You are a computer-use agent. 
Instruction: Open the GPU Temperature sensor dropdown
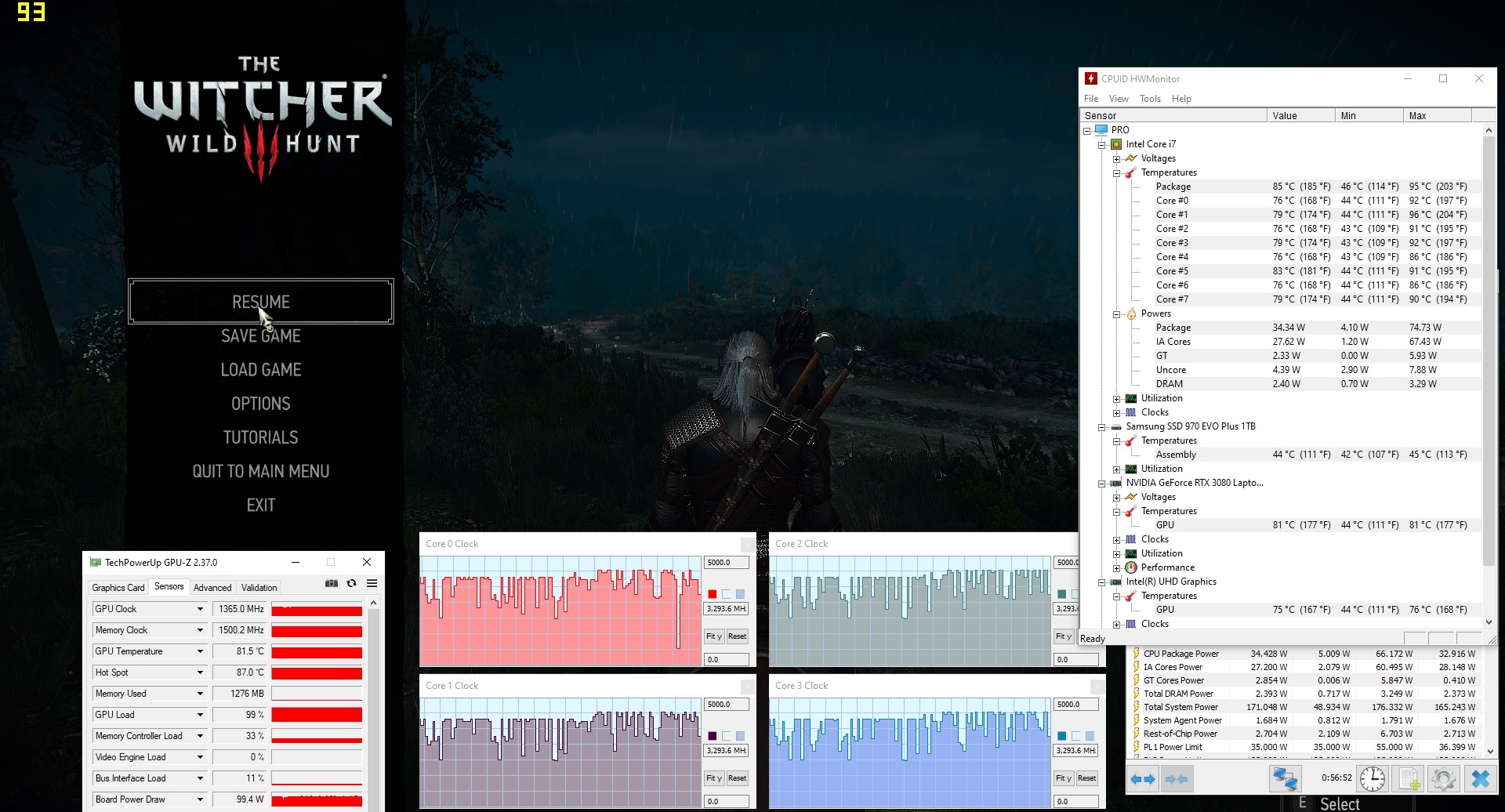click(200, 651)
